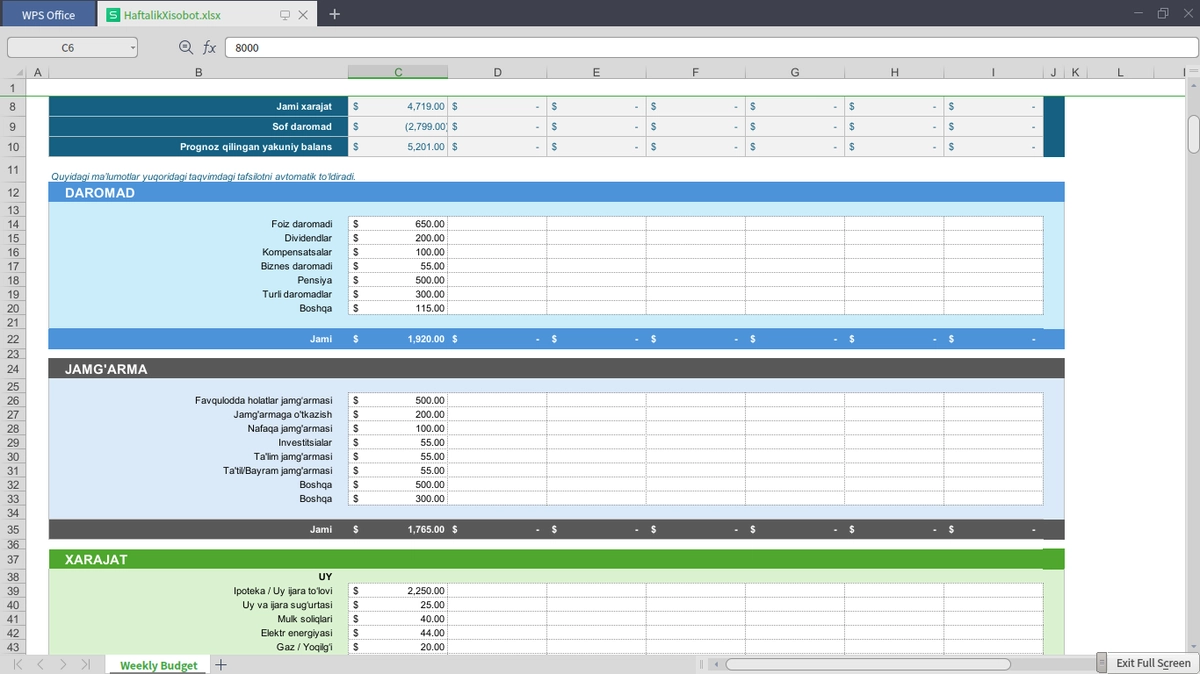The image size is (1200, 674).
Task: Switch to the WPS Office home tab
Action: (48, 14)
